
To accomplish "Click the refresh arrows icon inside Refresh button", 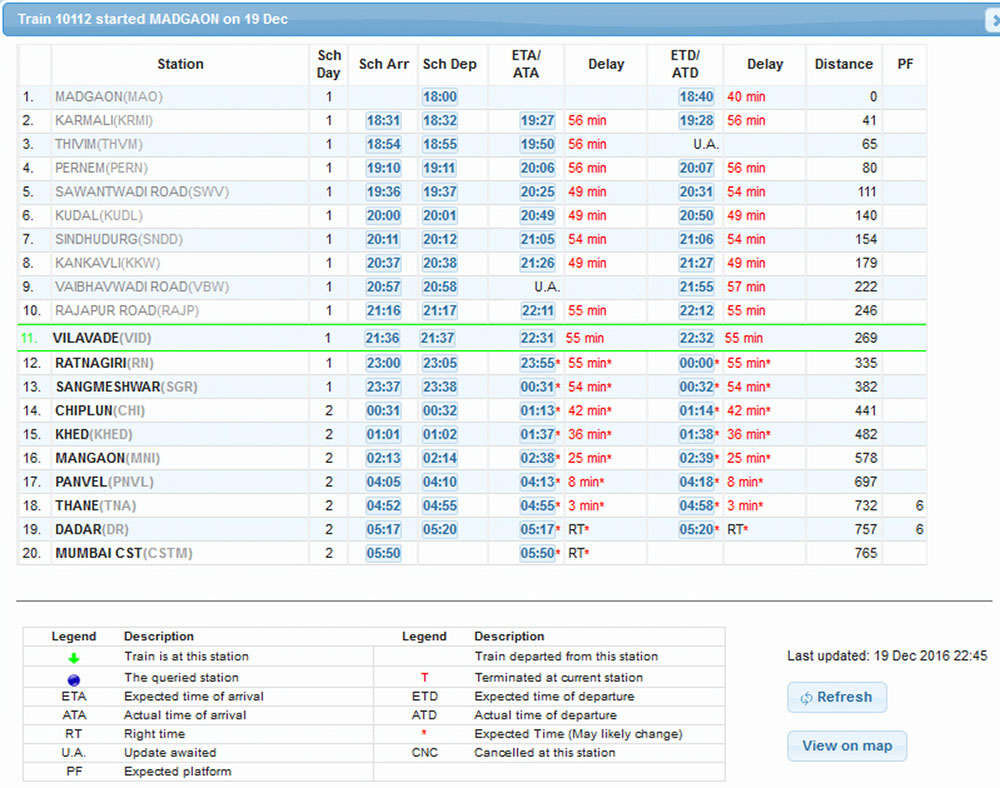I will click(806, 698).
